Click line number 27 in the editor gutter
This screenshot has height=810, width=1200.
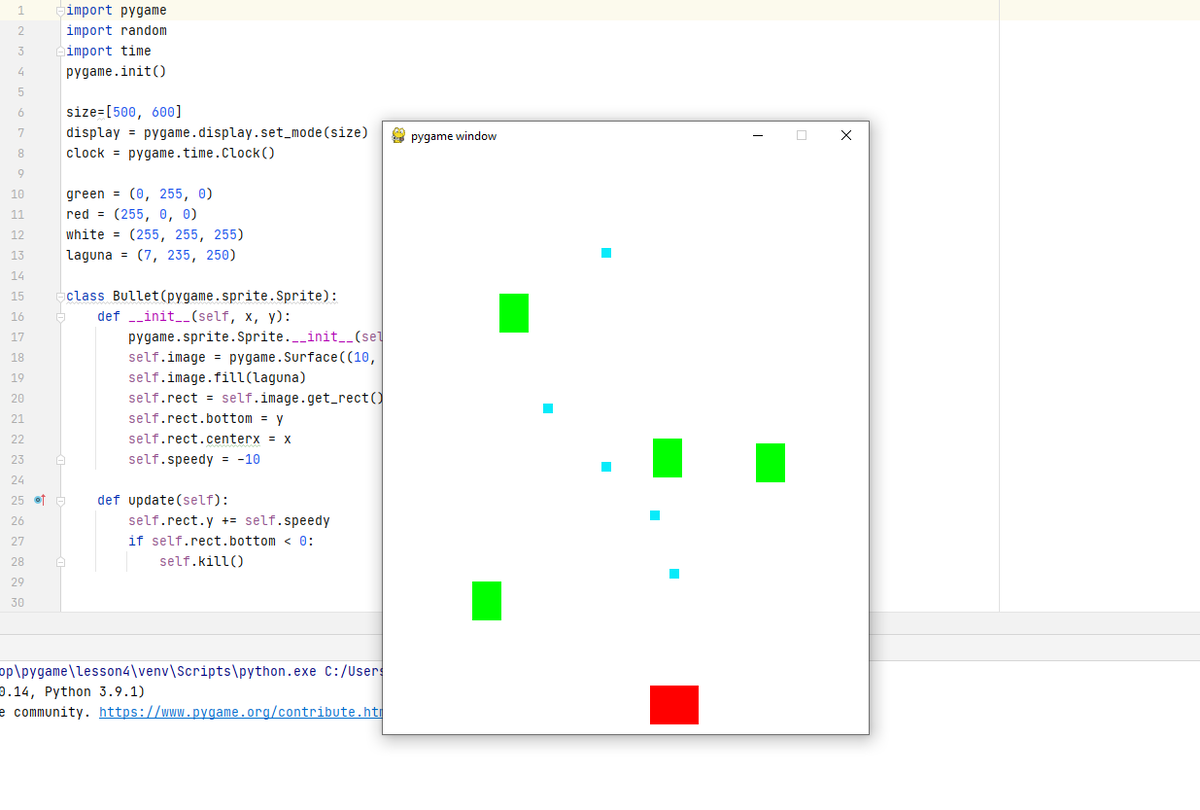(17, 541)
